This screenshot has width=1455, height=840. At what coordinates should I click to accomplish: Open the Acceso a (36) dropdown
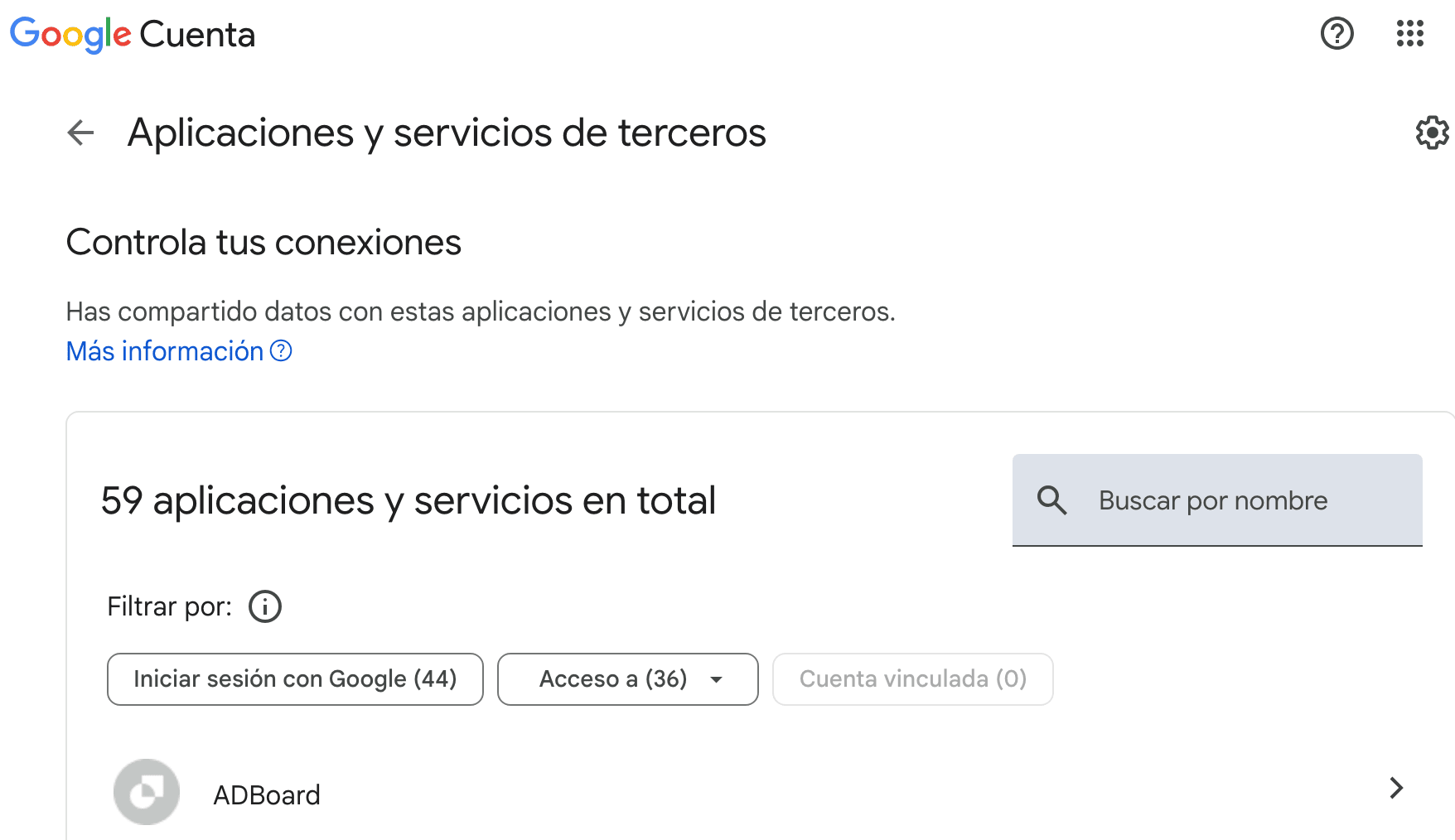613,679
